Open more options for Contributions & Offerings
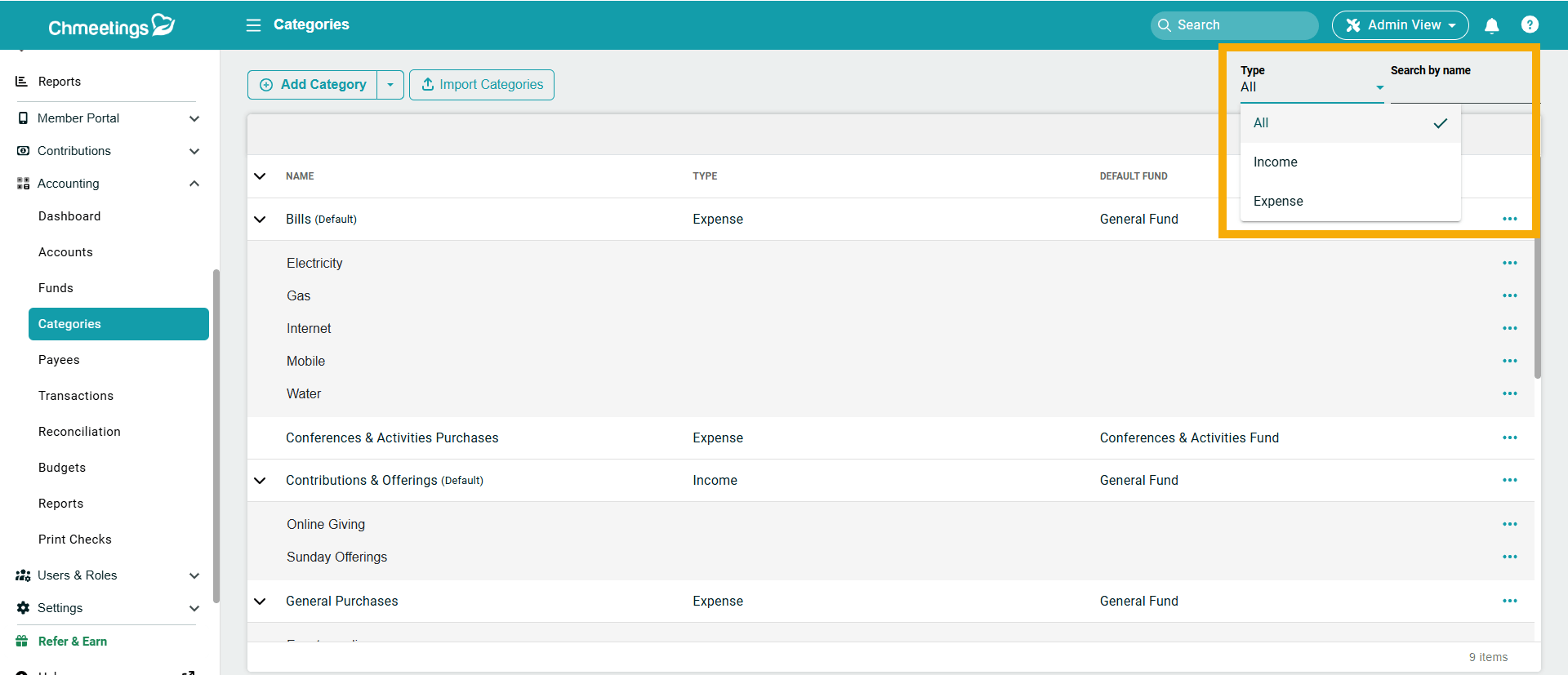The image size is (1568, 675). 1509,480
